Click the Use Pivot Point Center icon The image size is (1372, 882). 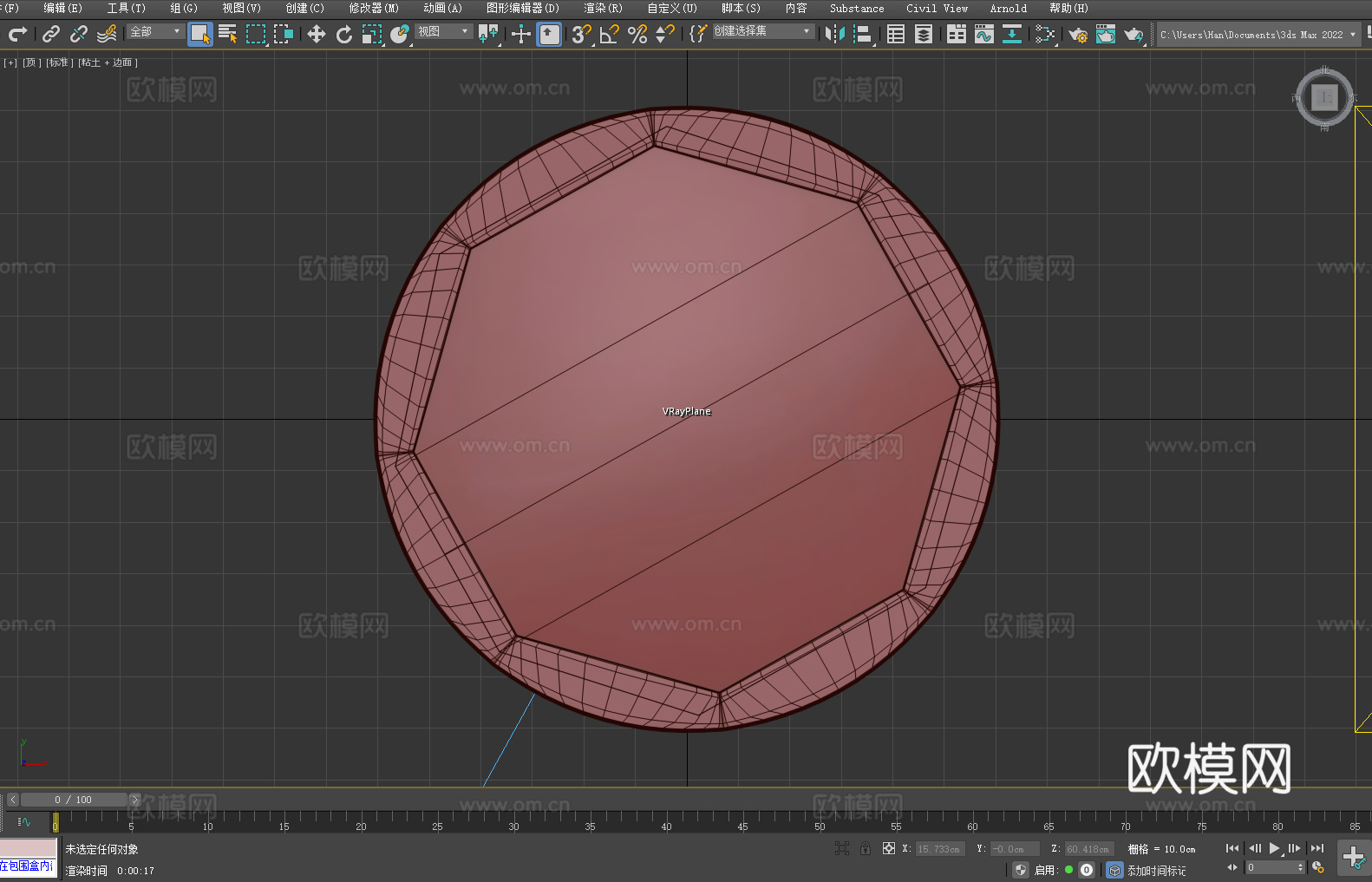point(488,34)
